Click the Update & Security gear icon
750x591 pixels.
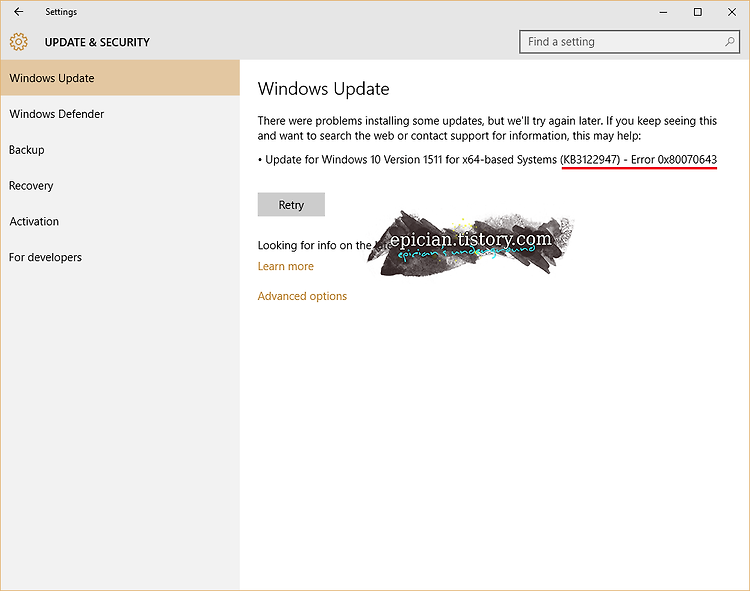(x=19, y=42)
